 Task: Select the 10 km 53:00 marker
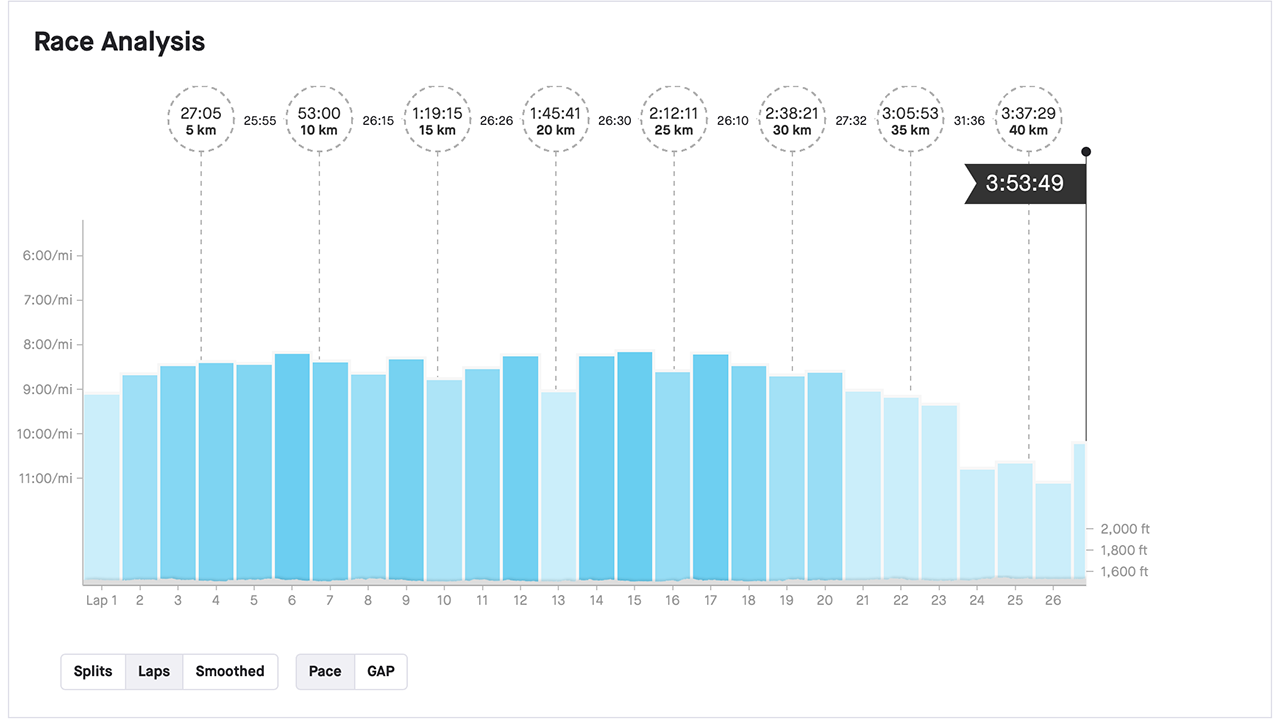(x=319, y=120)
